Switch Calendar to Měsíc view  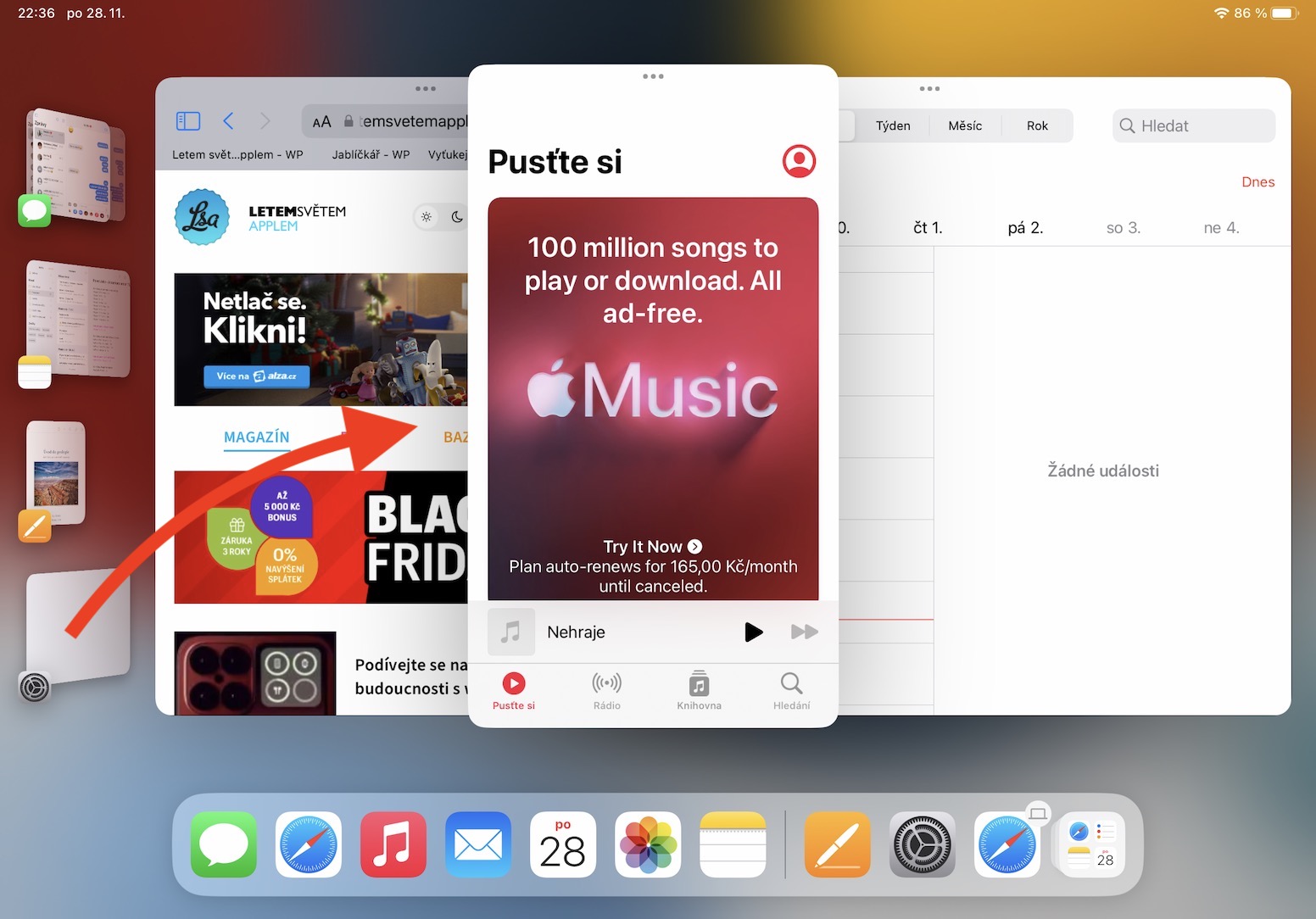pyautogui.click(x=965, y=125)
